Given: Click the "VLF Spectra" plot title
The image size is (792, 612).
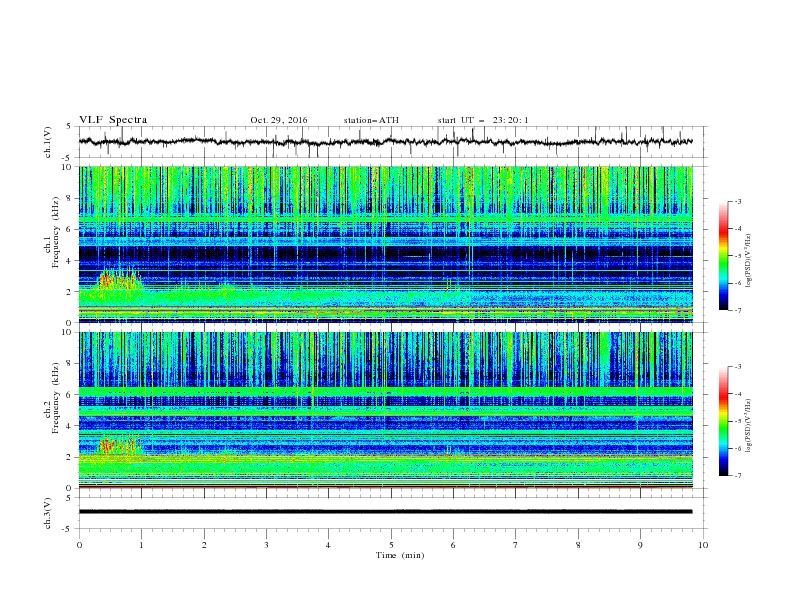Looking at the screenshot, I should click(x=113, y=120).
